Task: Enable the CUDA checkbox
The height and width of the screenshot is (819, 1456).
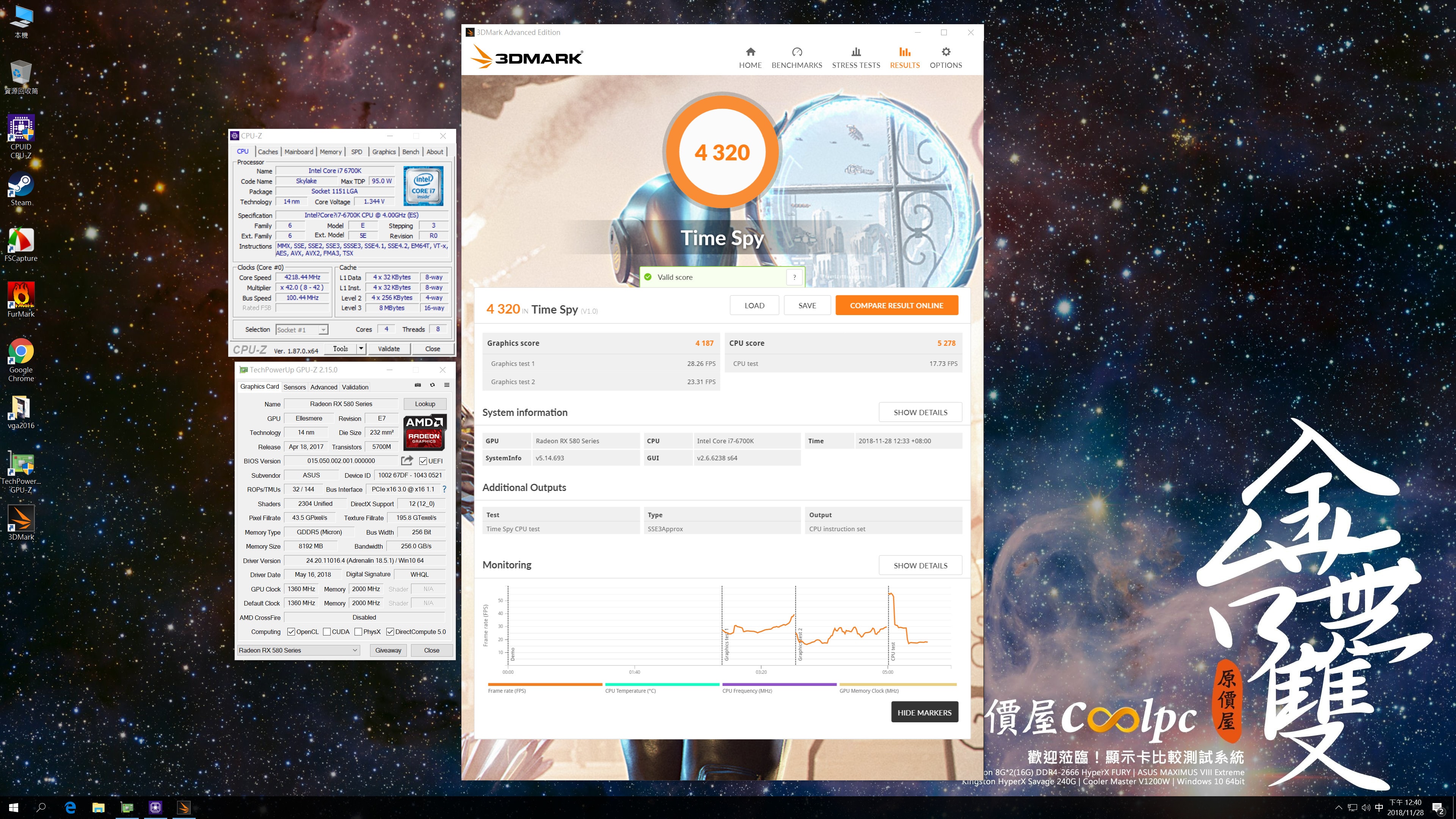Action: coord(327,632)
